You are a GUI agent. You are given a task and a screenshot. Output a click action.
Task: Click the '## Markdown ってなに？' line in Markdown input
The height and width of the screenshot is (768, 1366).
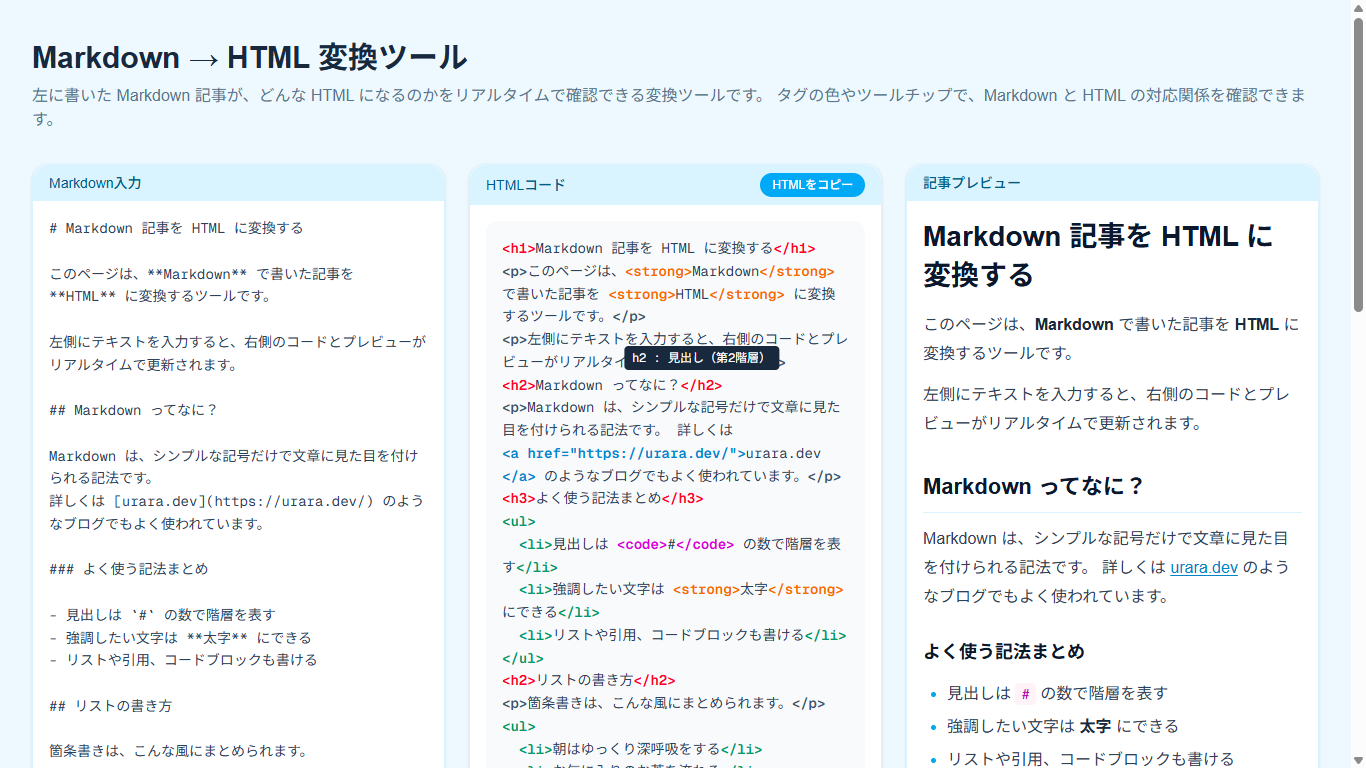133,410
